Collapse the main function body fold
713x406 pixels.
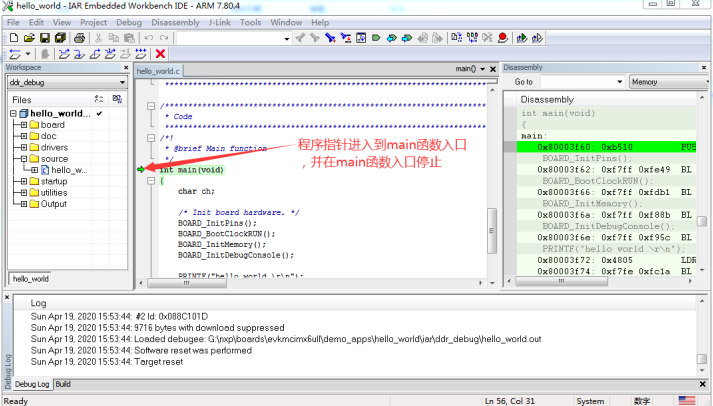(x=151, y=181)
